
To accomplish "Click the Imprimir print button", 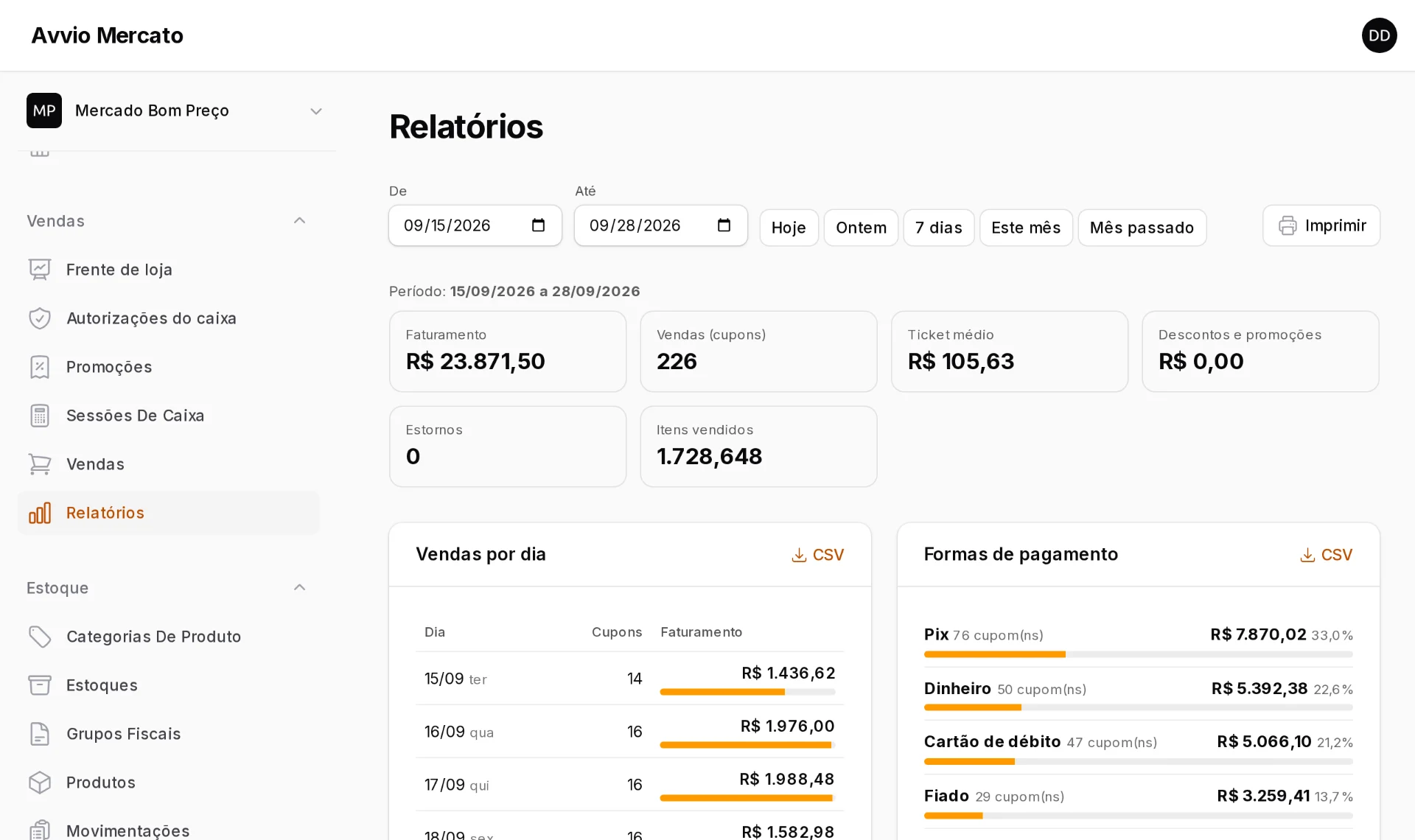I will tap(1321, 225).
